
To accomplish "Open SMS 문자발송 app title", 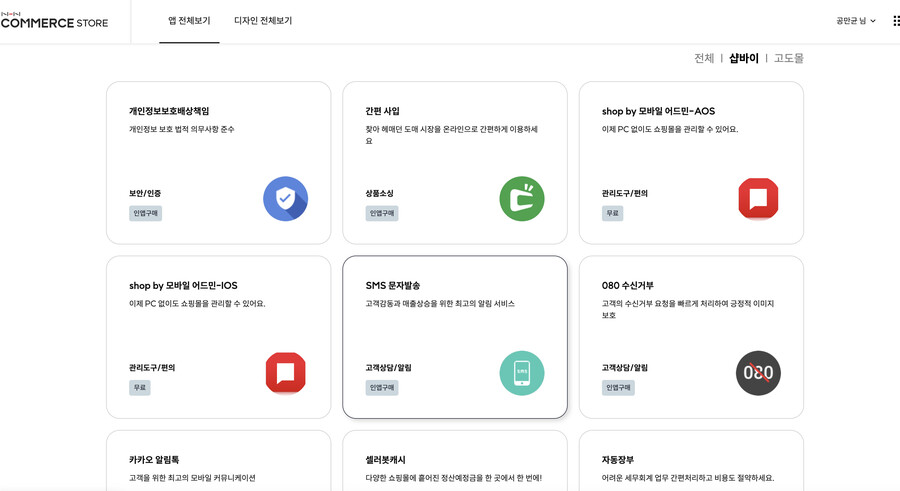I will coord(393,285).
